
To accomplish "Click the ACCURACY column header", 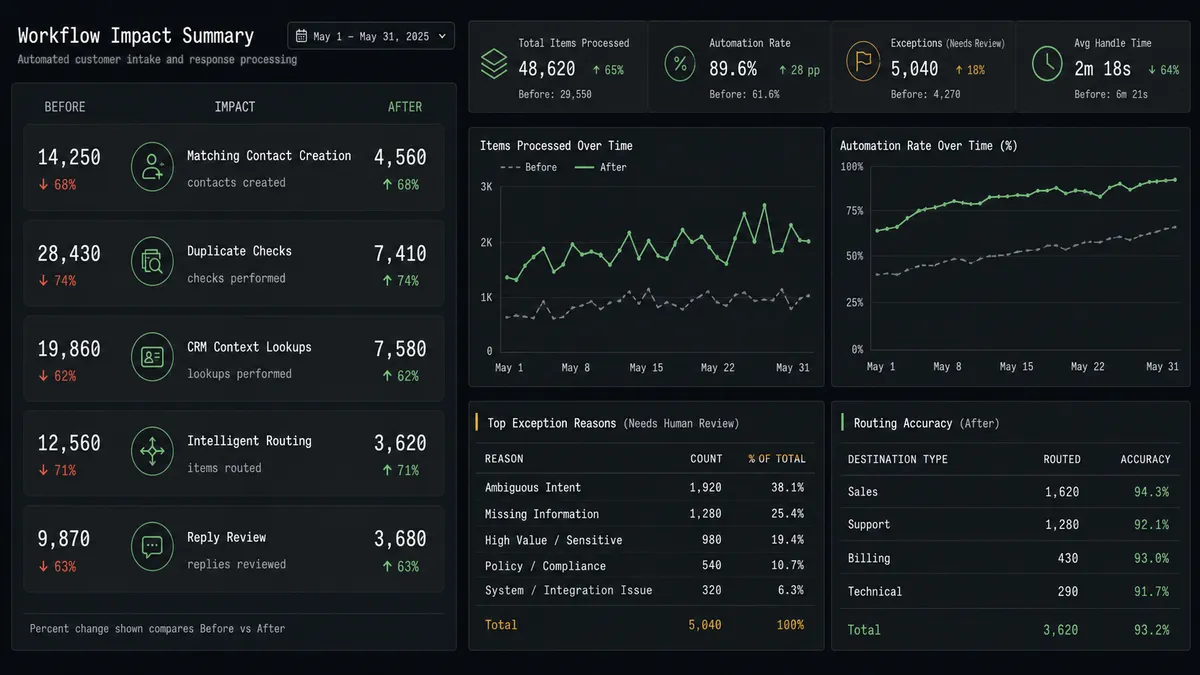I will tap(1145, 459).
